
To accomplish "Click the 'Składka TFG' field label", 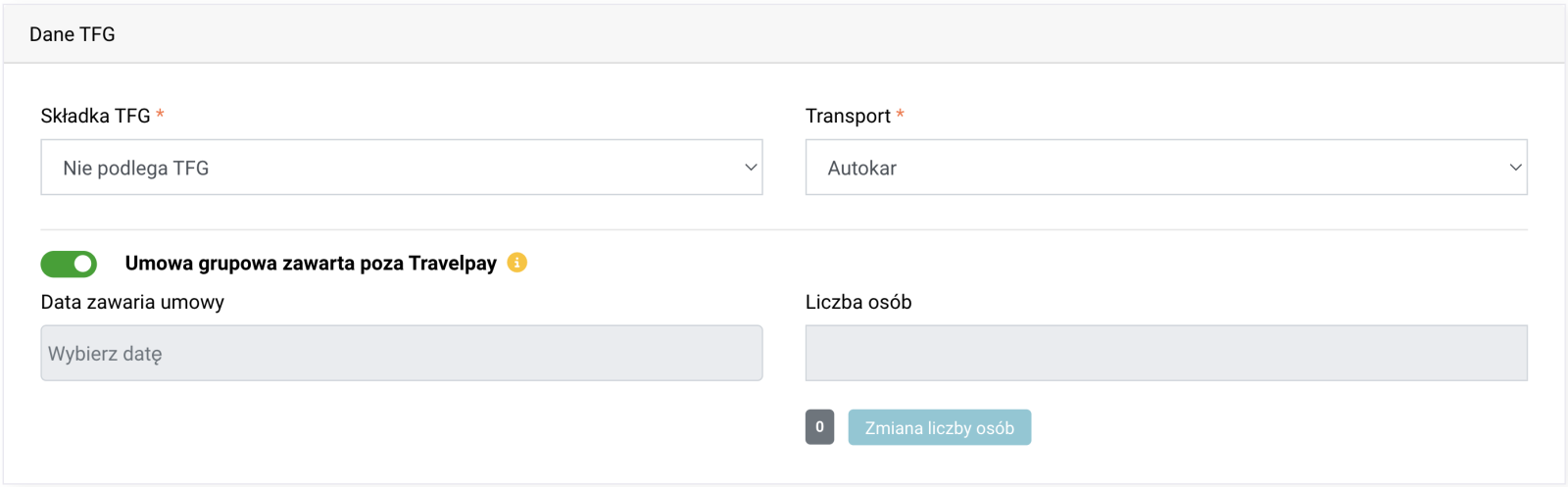I will coord(96,116).
